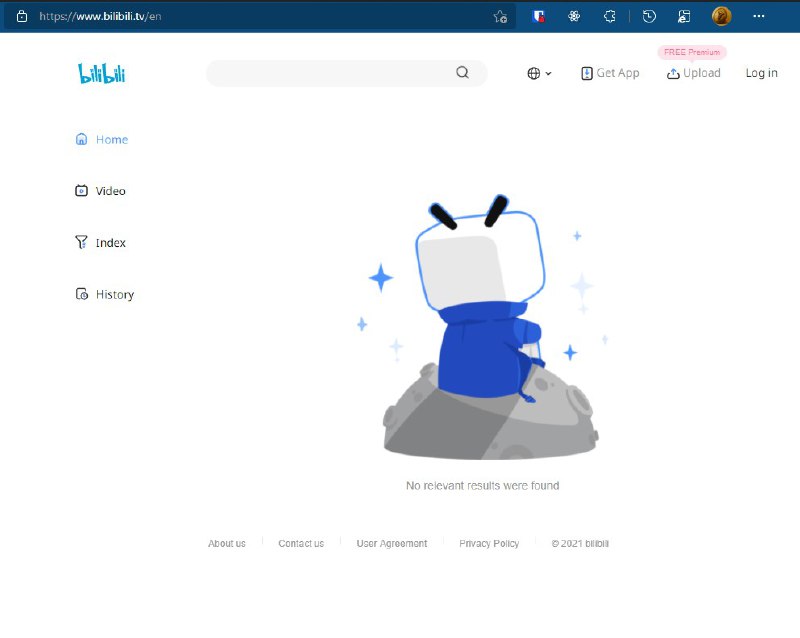
Task: Open the browser profile avatar
Action: (x=721, y=16)
